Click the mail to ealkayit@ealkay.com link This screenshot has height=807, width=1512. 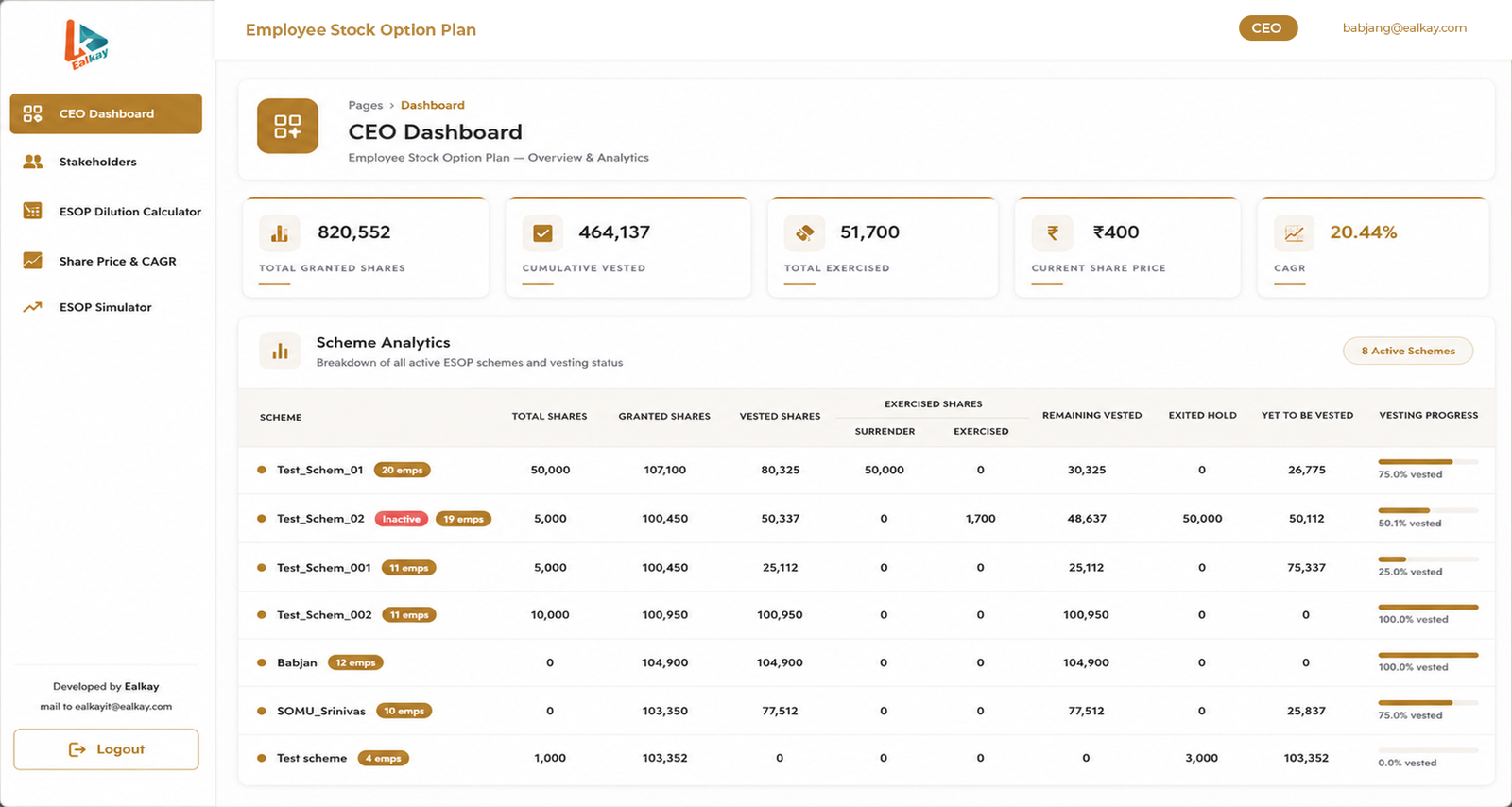[x=106, y=706]
